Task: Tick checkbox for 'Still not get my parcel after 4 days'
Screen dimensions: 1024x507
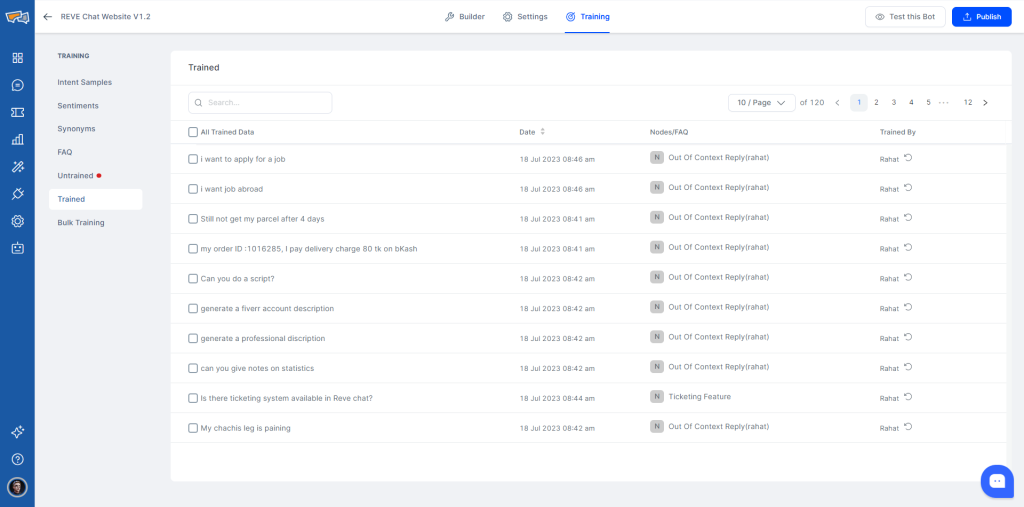Action: [x=193, y=219]
